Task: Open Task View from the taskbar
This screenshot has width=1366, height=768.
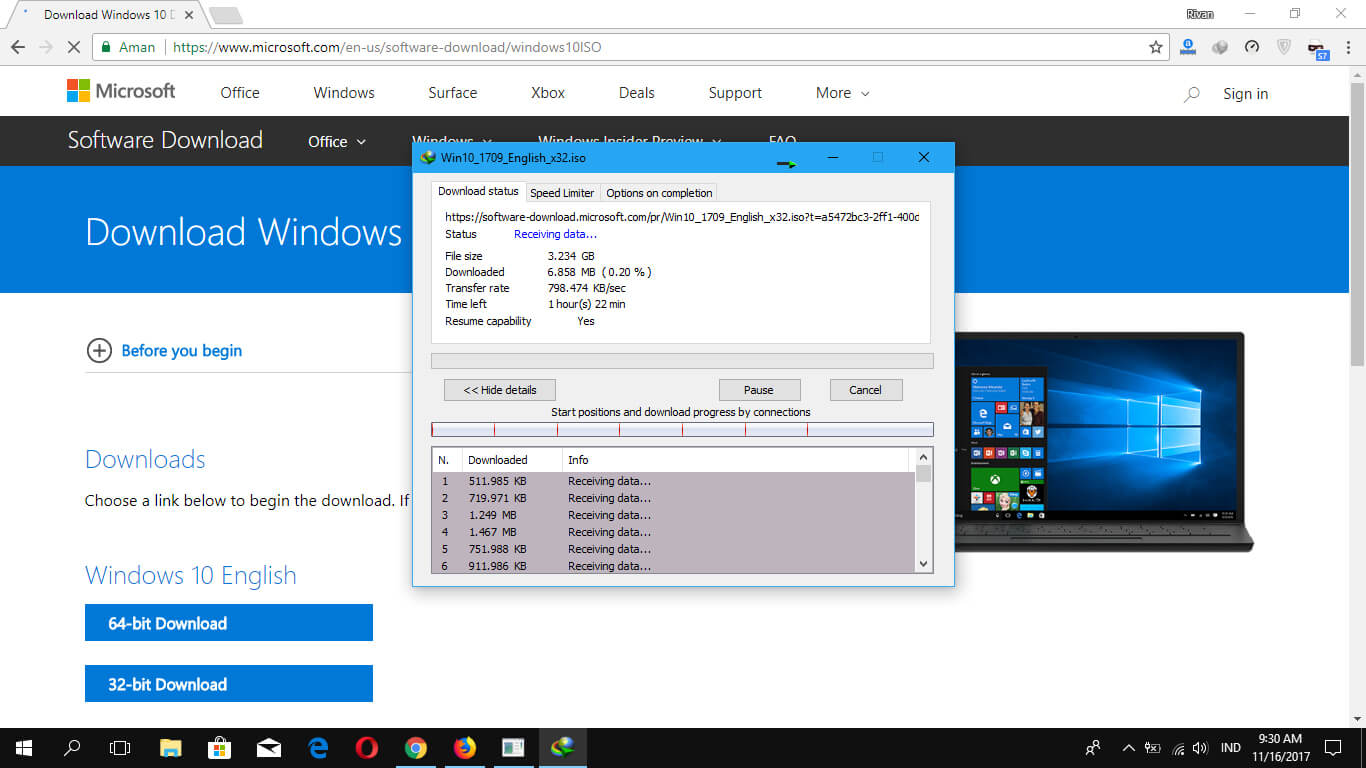Action: click(x=120, y=747)
